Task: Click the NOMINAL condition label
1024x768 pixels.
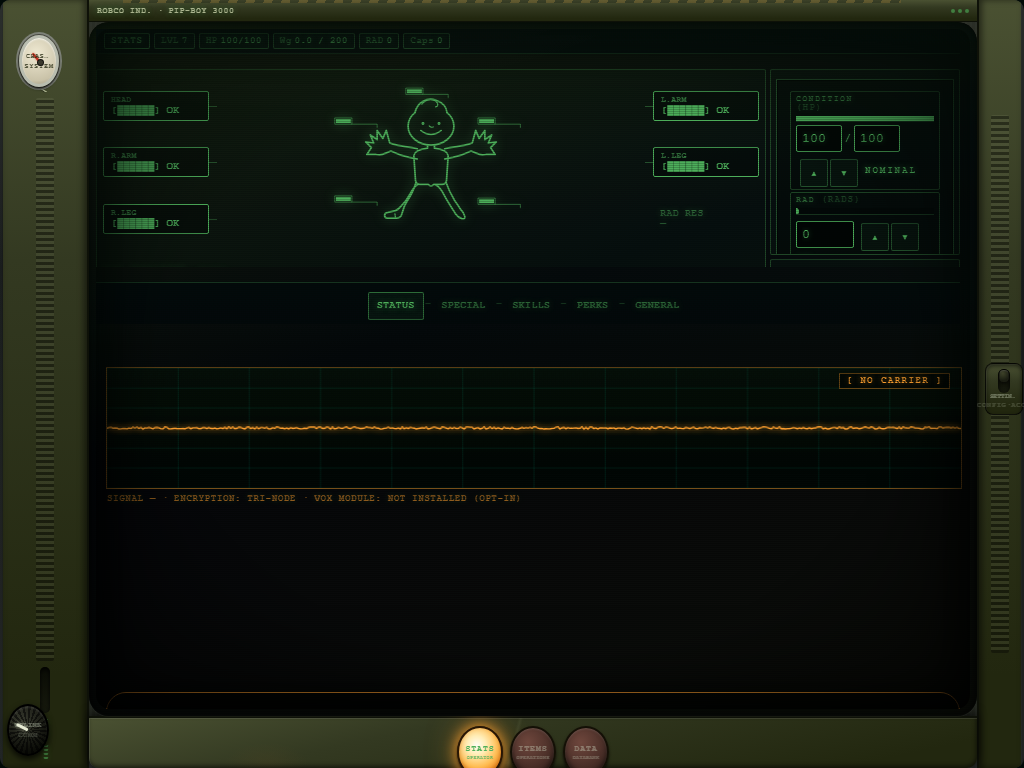Action: coord(890,170)
